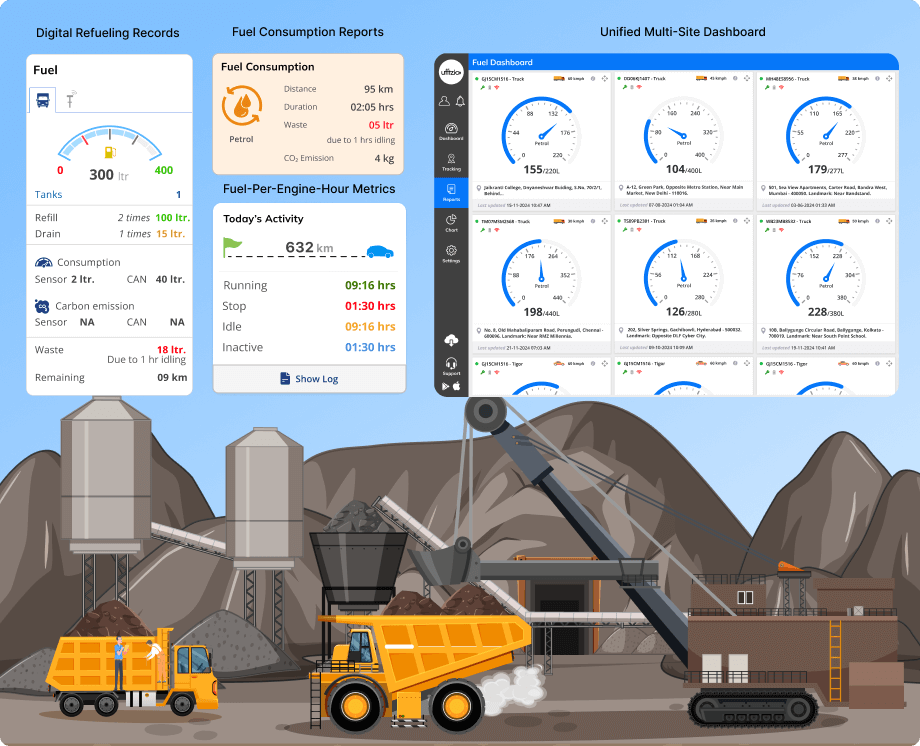
Task: Open the Chart sidebar section
Action: (x=451, y=222)
